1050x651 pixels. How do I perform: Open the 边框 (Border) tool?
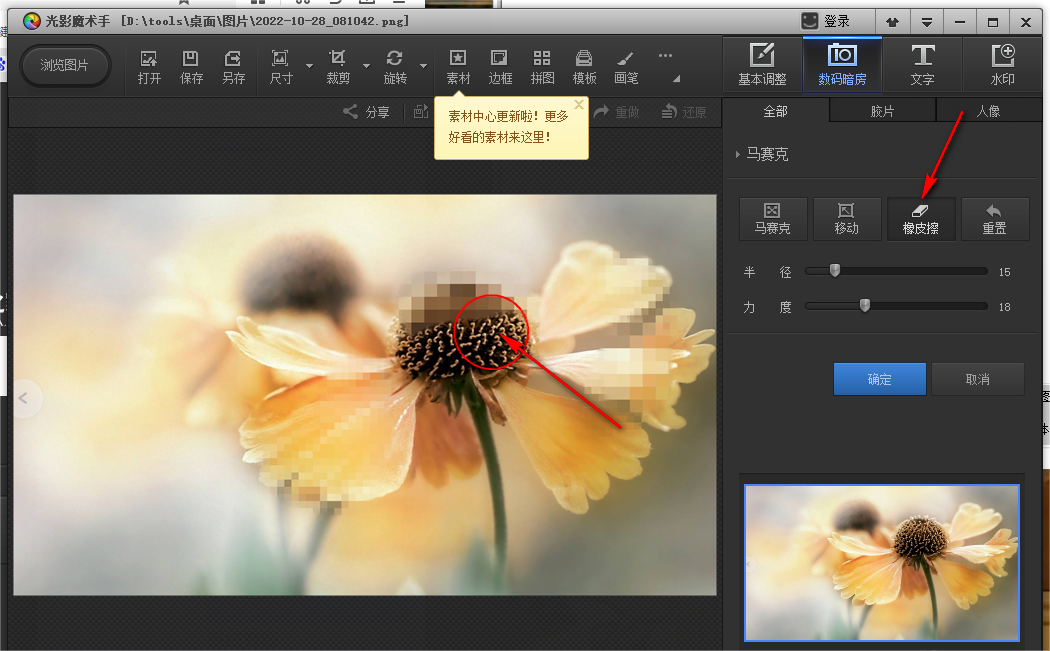click(x=500, y=66)
